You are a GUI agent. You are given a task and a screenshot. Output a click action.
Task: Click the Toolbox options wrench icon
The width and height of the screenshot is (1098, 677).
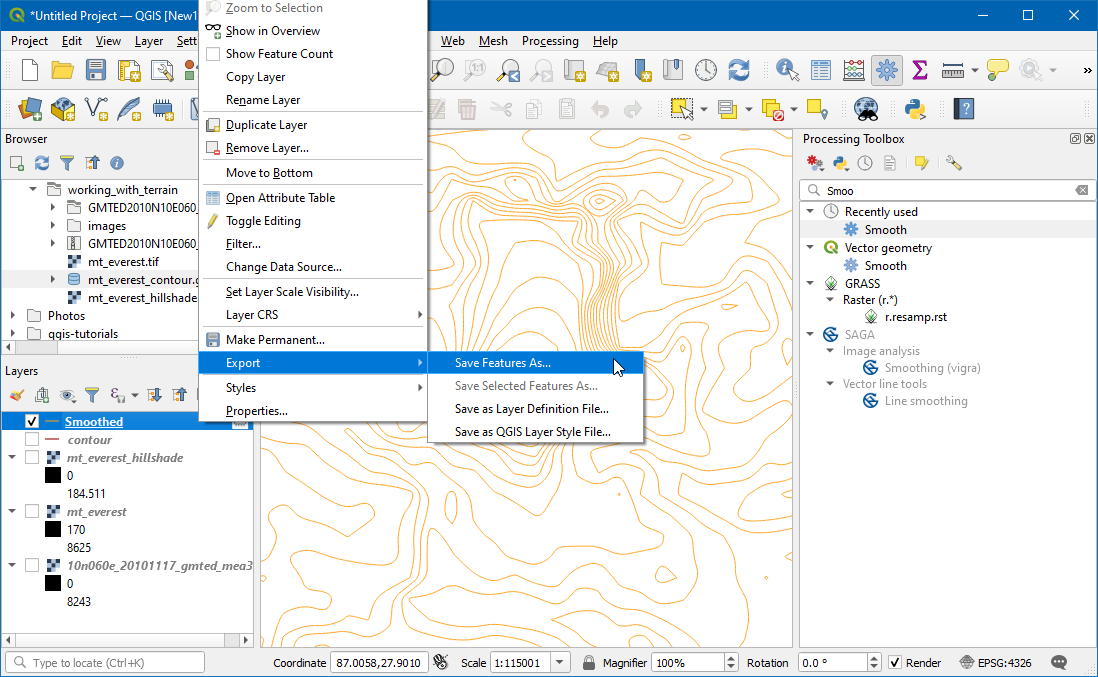click(953, 162)
